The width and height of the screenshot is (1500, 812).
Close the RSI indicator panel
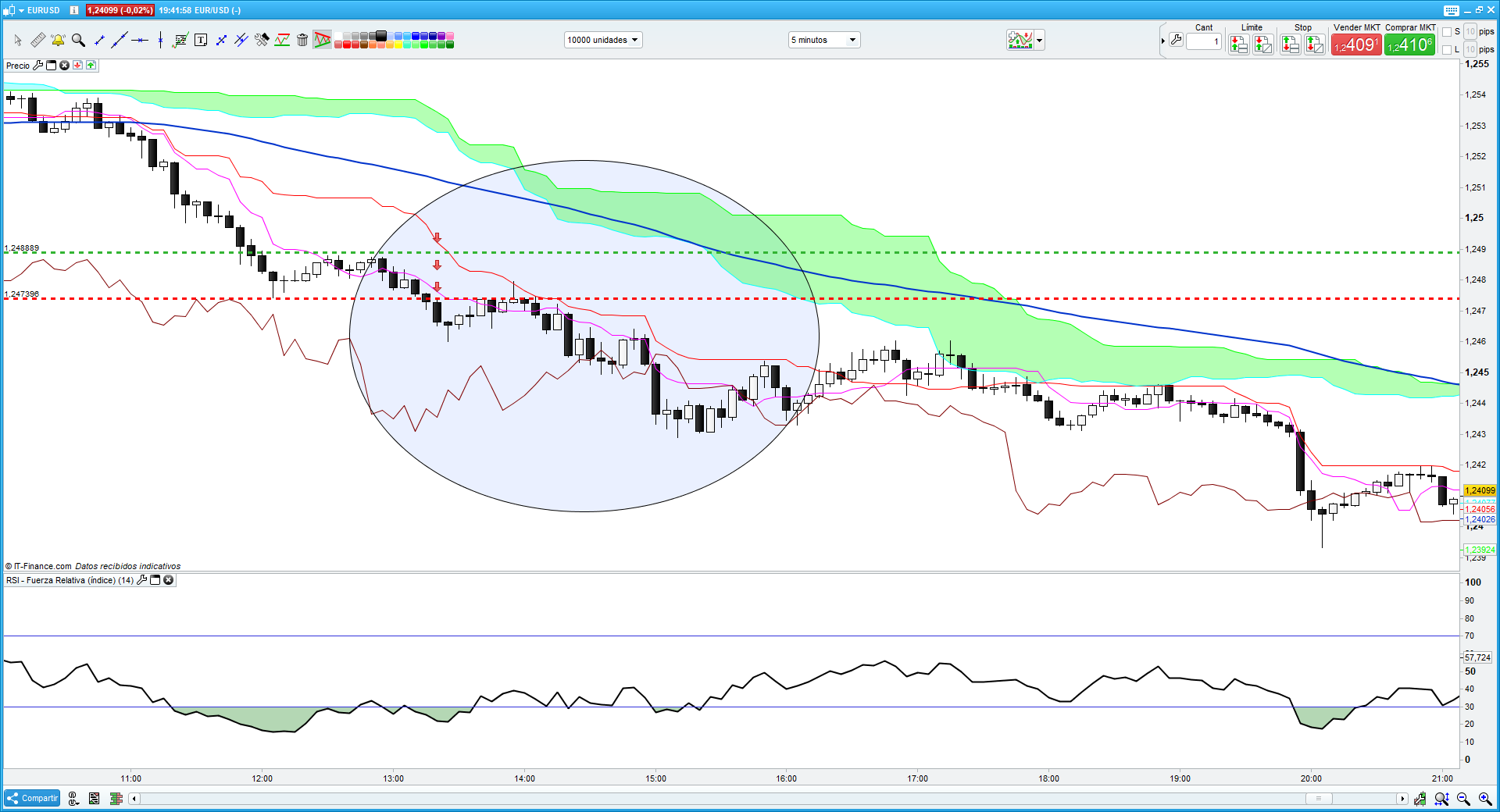[x=168, y=580]
